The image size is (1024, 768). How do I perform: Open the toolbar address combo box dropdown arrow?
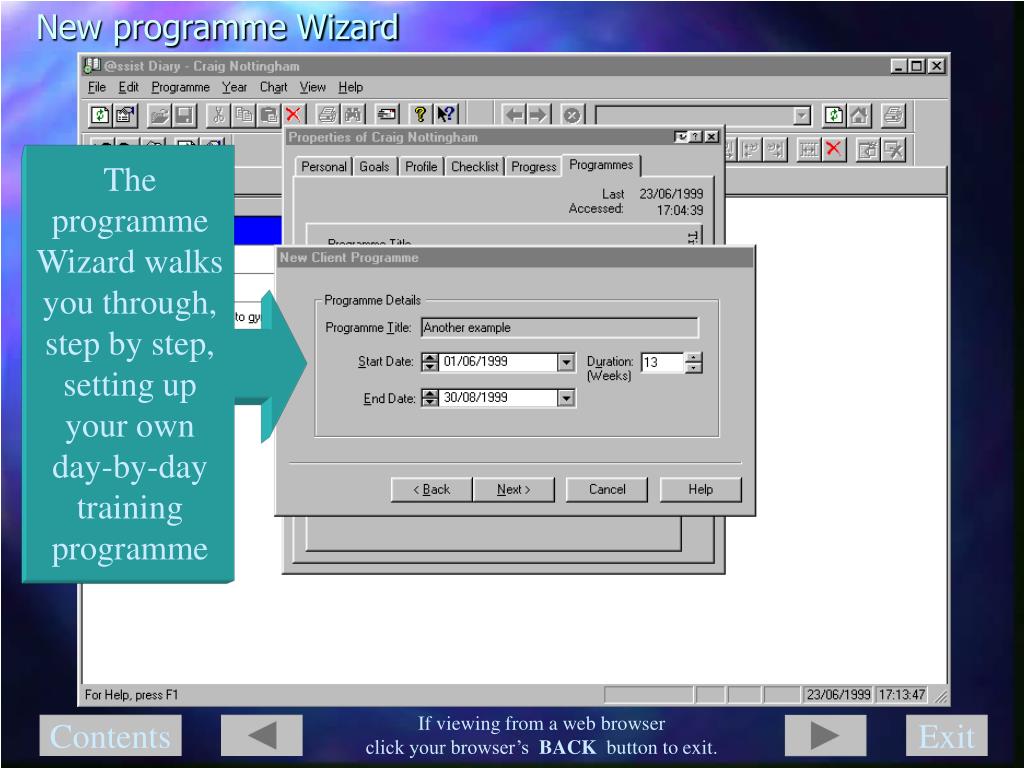pos(801,116)
